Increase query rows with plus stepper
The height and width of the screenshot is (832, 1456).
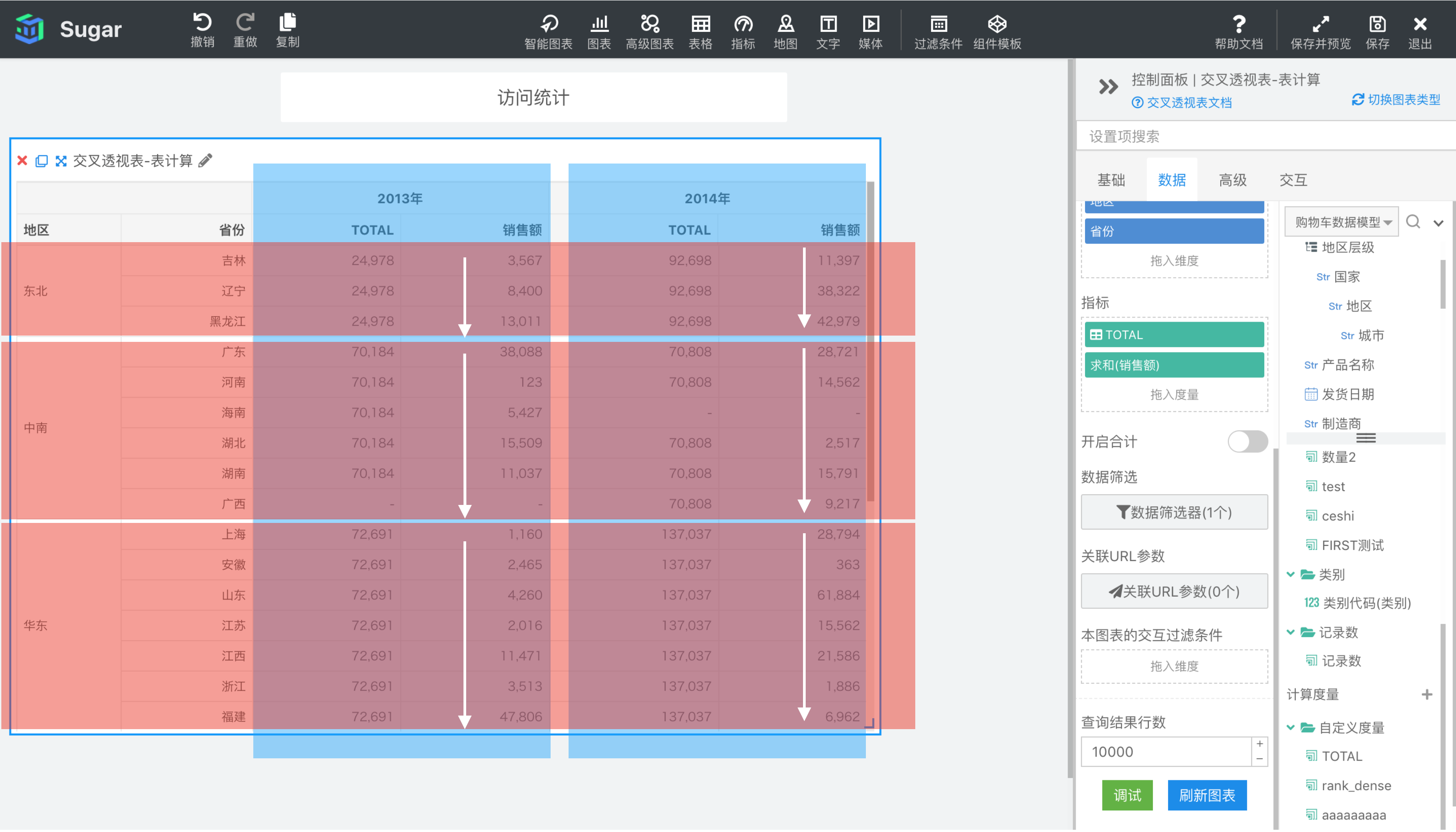tap(1259, 744)
